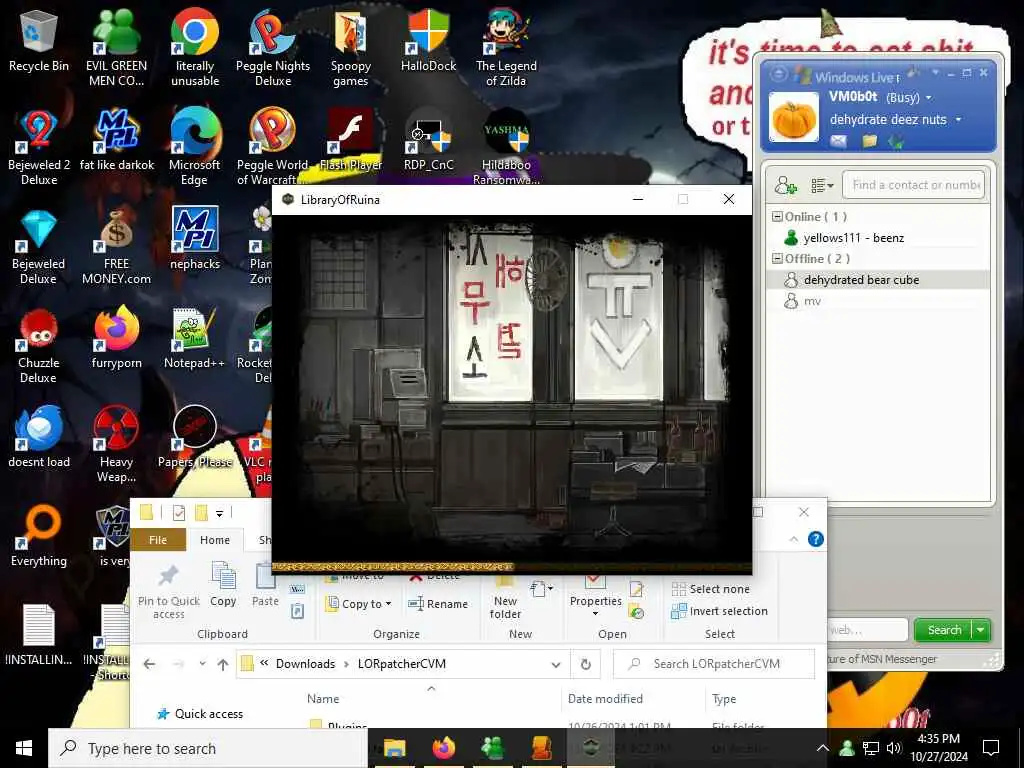Click the Search LORpatcherCVM box
This screenshot has height=768, width=1024.
714,664
